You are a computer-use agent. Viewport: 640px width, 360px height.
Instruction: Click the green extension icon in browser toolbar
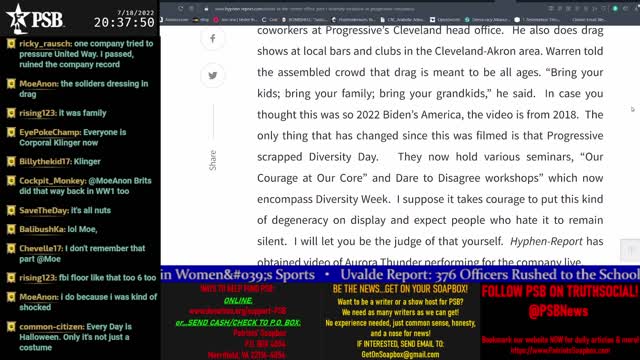point(615,9)
